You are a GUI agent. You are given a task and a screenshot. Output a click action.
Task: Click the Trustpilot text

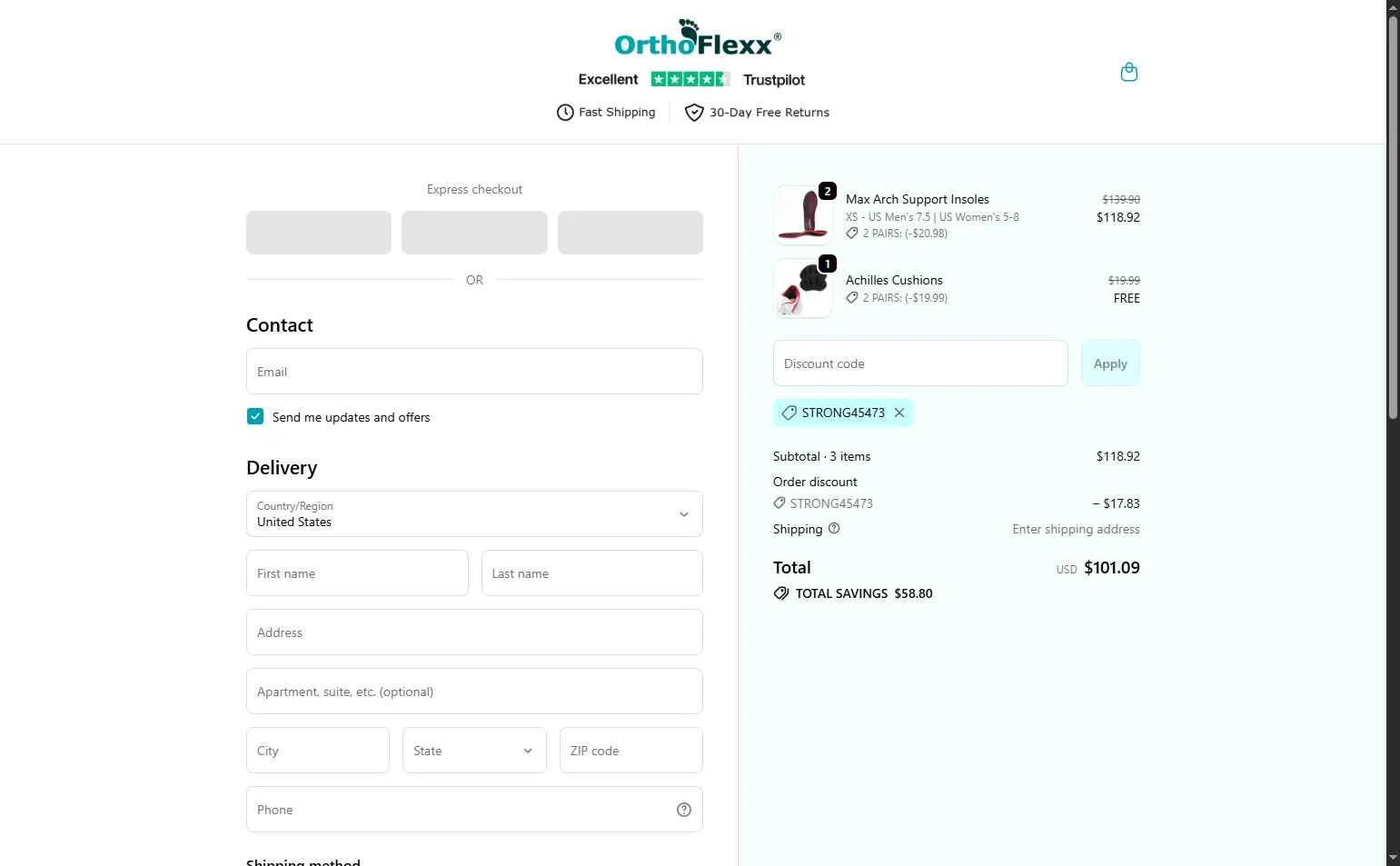click(x=774, y=80)
